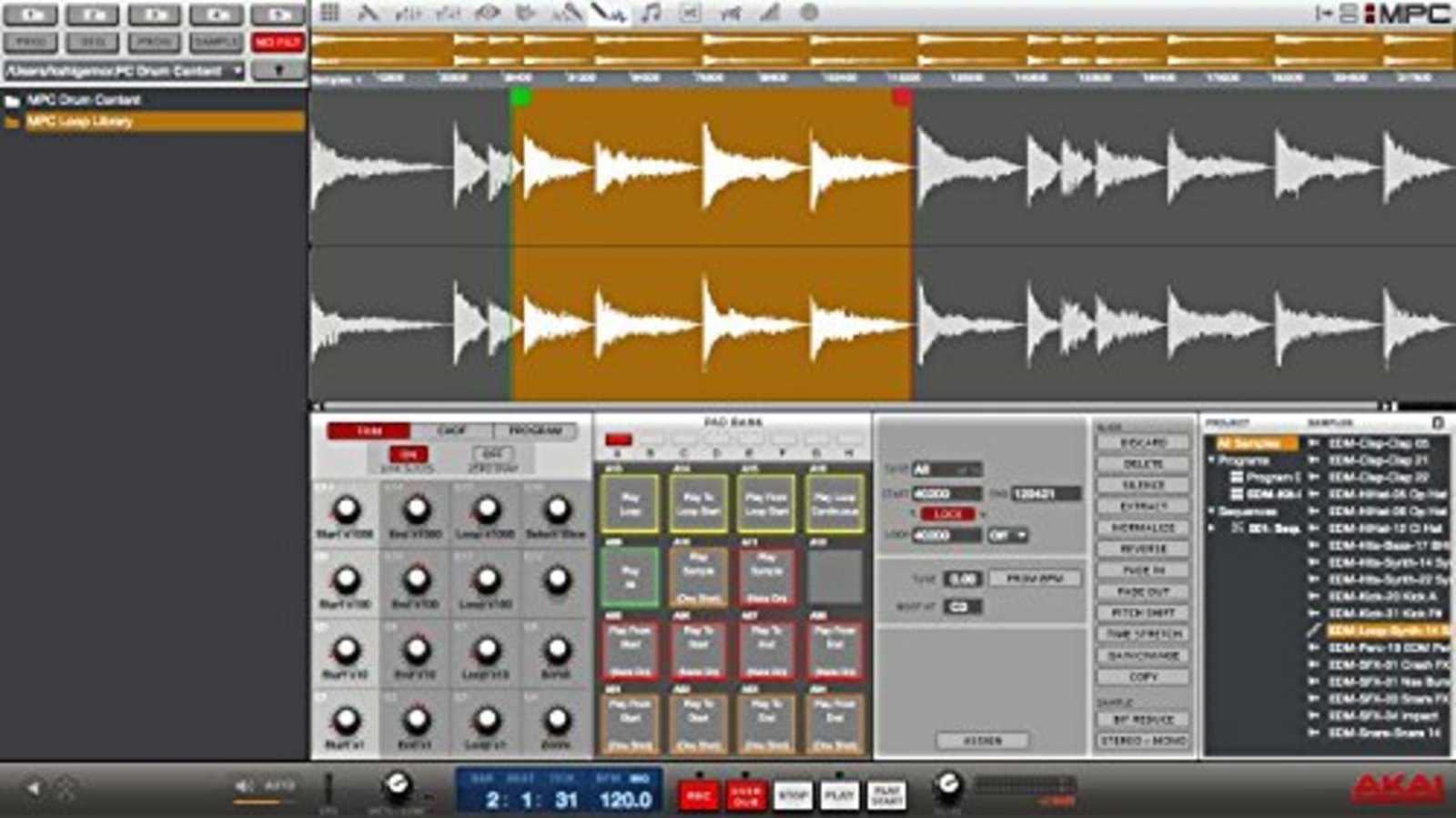Collapse the Sequences tree node
Image resolution: width=1456 pixels, height=818 pixels.
1212,511
